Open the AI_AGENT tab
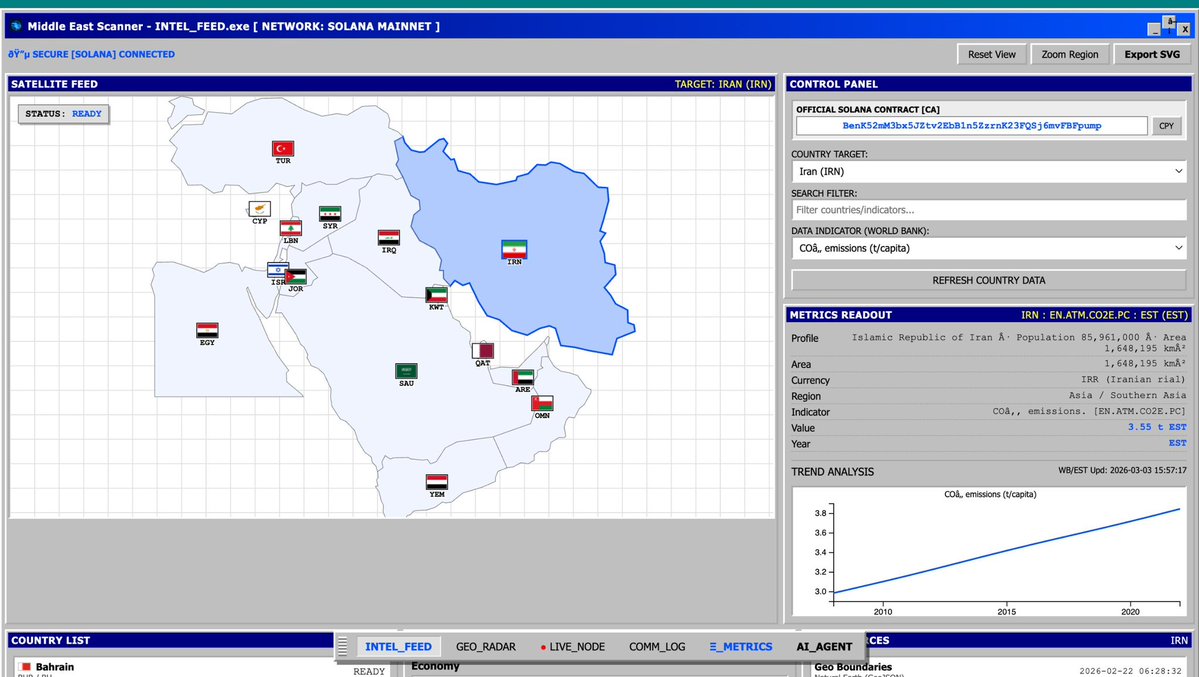The width and height of the screenshot is (1199, 677). (824, 646)
